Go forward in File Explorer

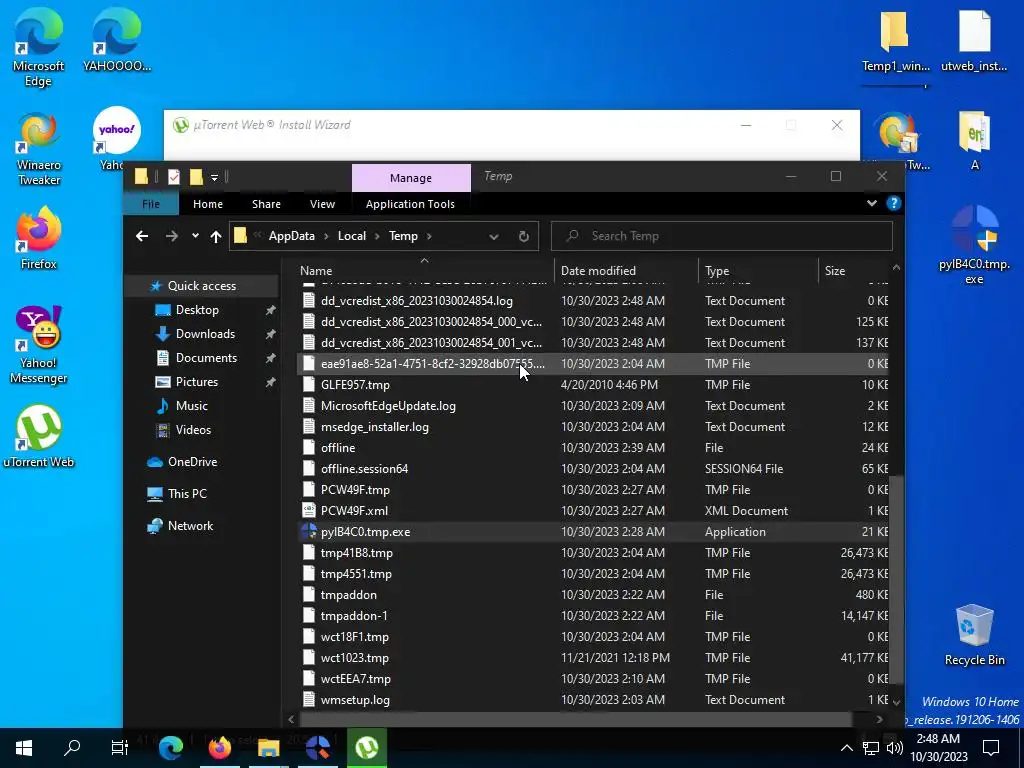(172, 236)
